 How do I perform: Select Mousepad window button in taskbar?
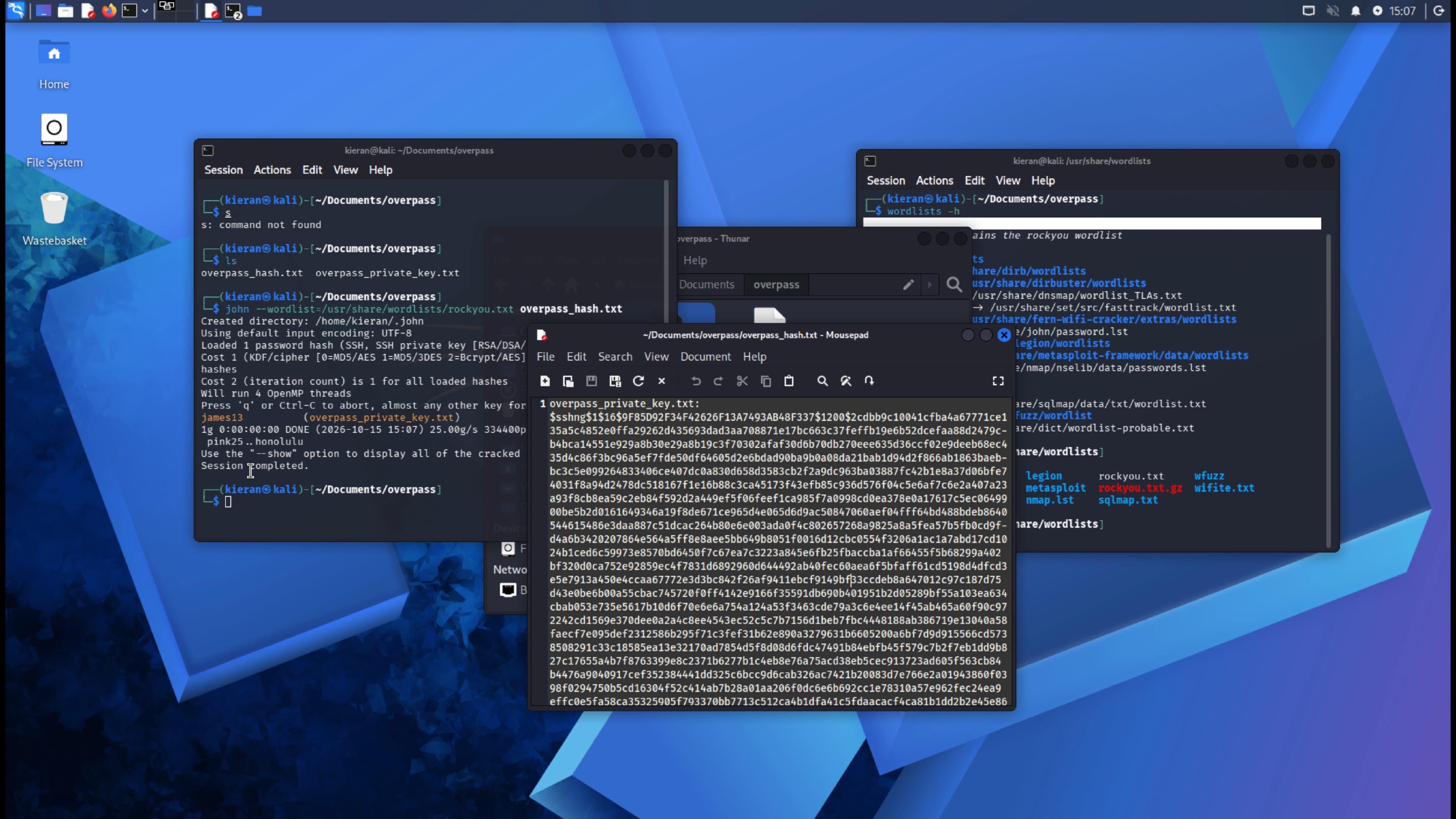coord(211,11)
